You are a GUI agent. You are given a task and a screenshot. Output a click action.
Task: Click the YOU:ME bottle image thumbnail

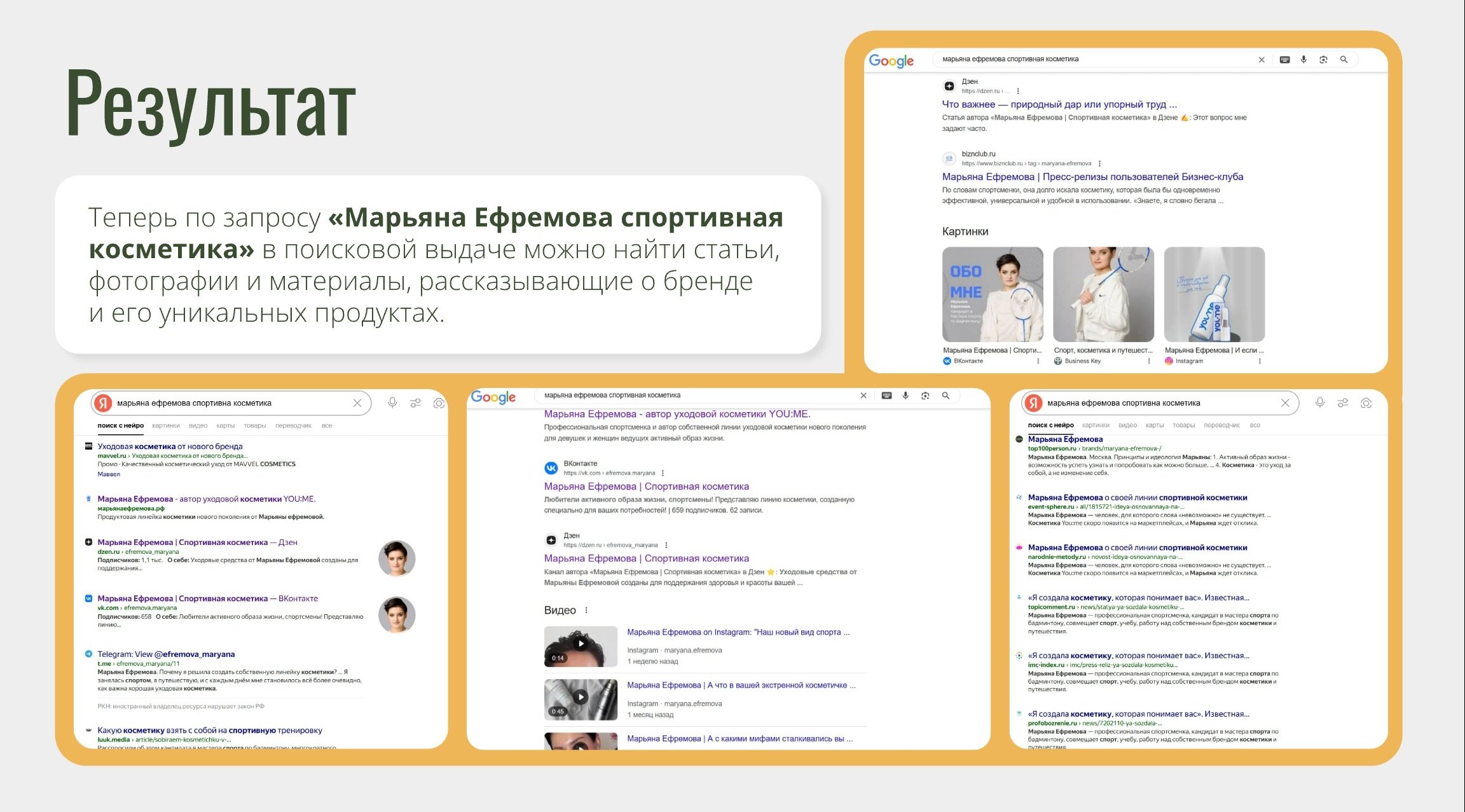pyautogui.click(x=1214, y=294)
